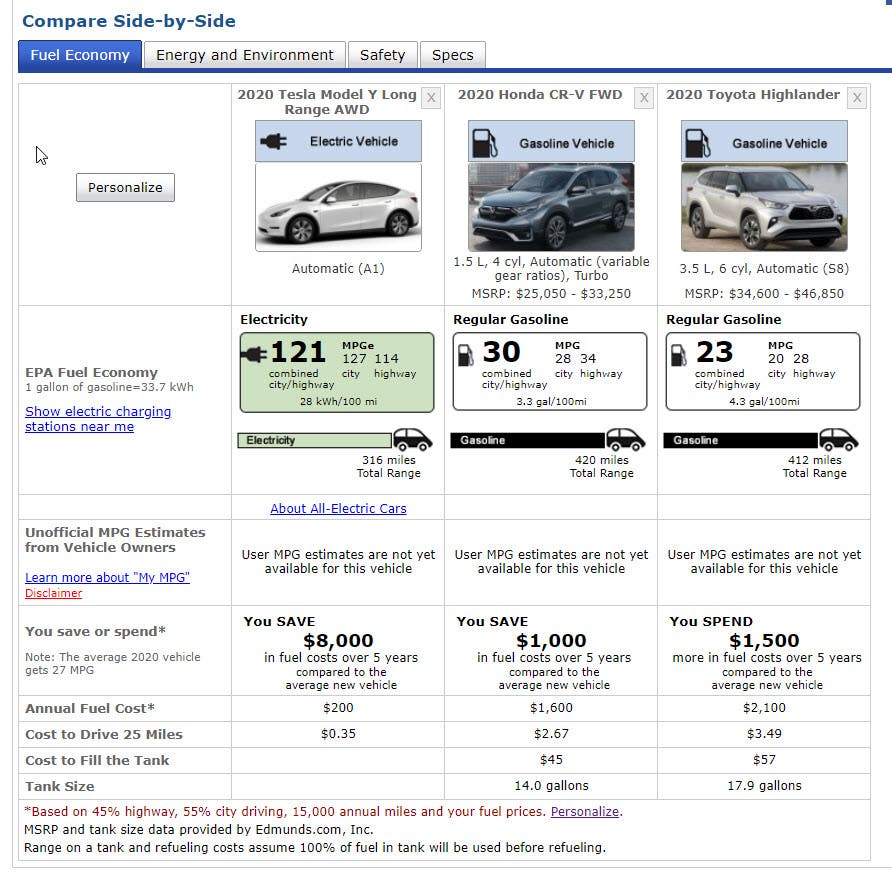892x879 pixels.
Task: Switch to Energy and Environment tab
Action: (245, 55)
